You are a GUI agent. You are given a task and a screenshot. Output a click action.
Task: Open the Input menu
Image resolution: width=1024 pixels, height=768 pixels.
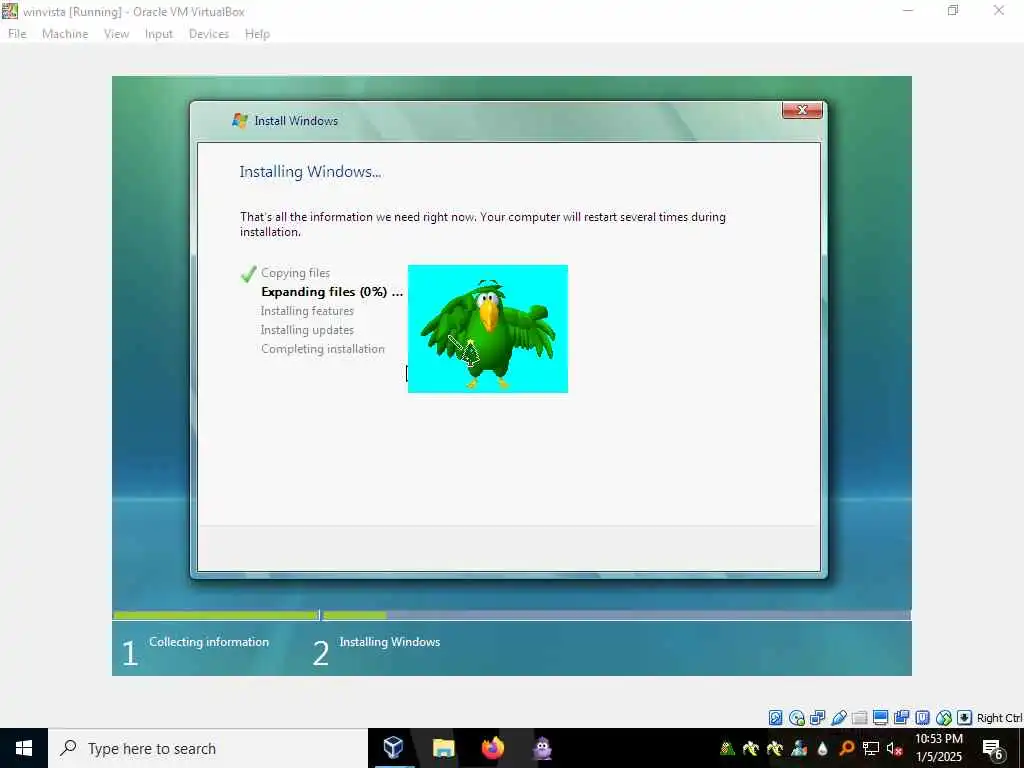(x=159, y=34)
